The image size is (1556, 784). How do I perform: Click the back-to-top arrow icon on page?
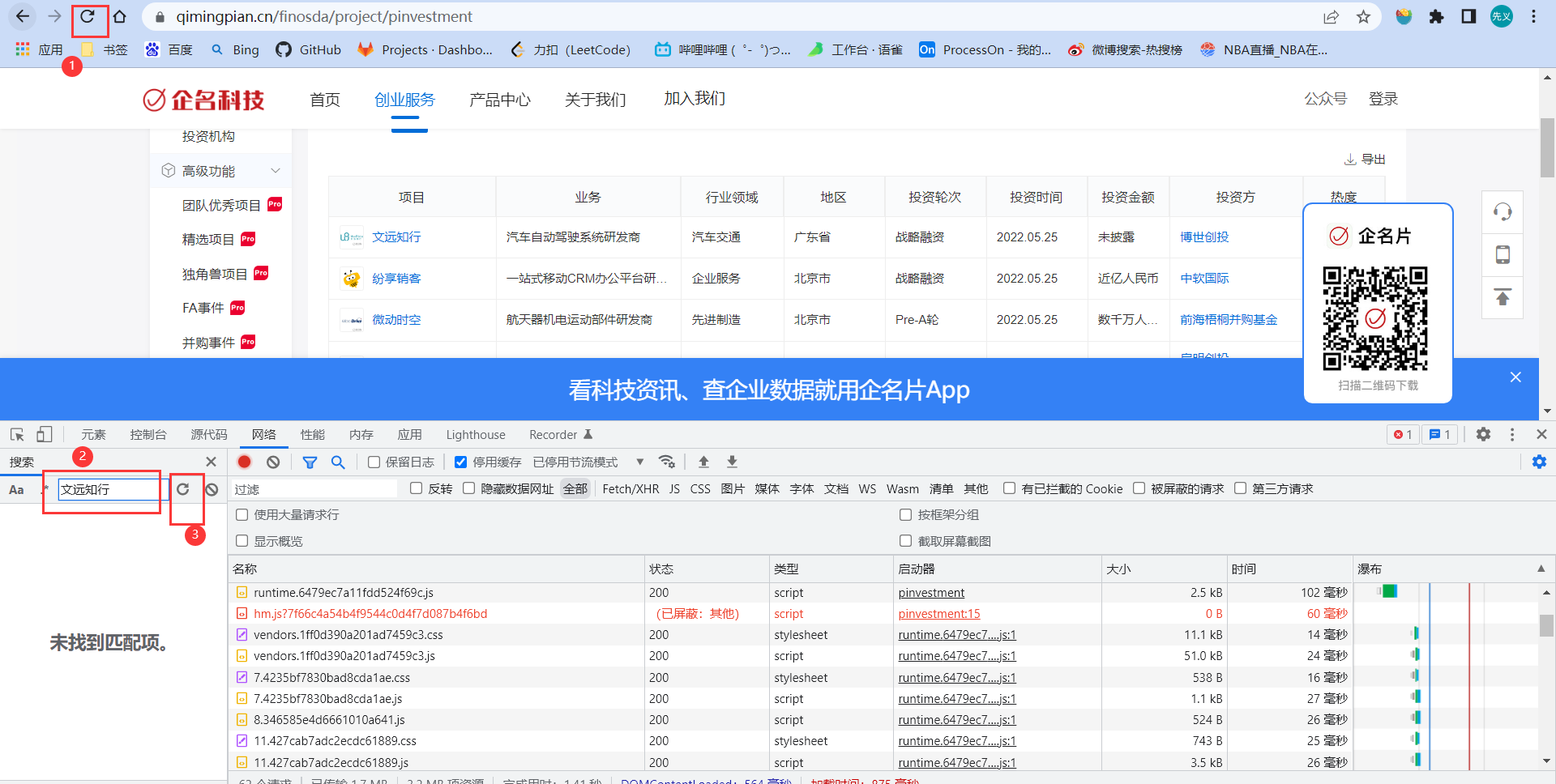[x=1503, y=297]
